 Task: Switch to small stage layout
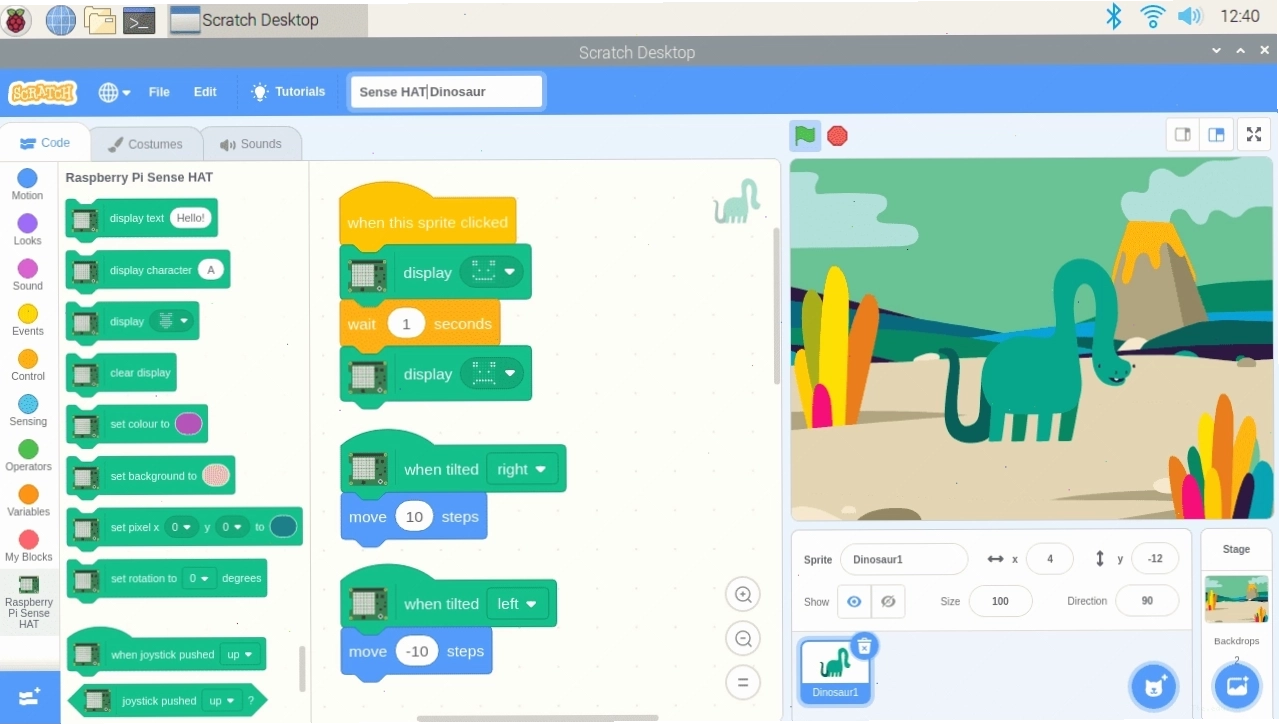1183,135
